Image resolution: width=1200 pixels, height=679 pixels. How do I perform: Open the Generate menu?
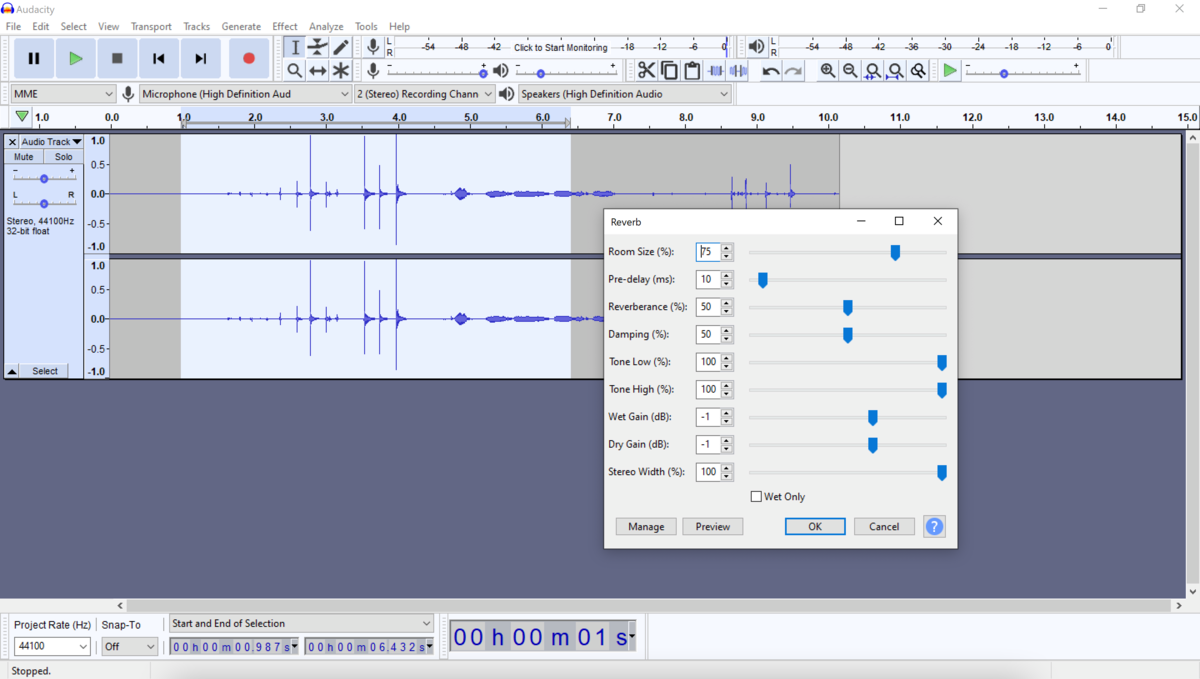(x=241, y=26)
